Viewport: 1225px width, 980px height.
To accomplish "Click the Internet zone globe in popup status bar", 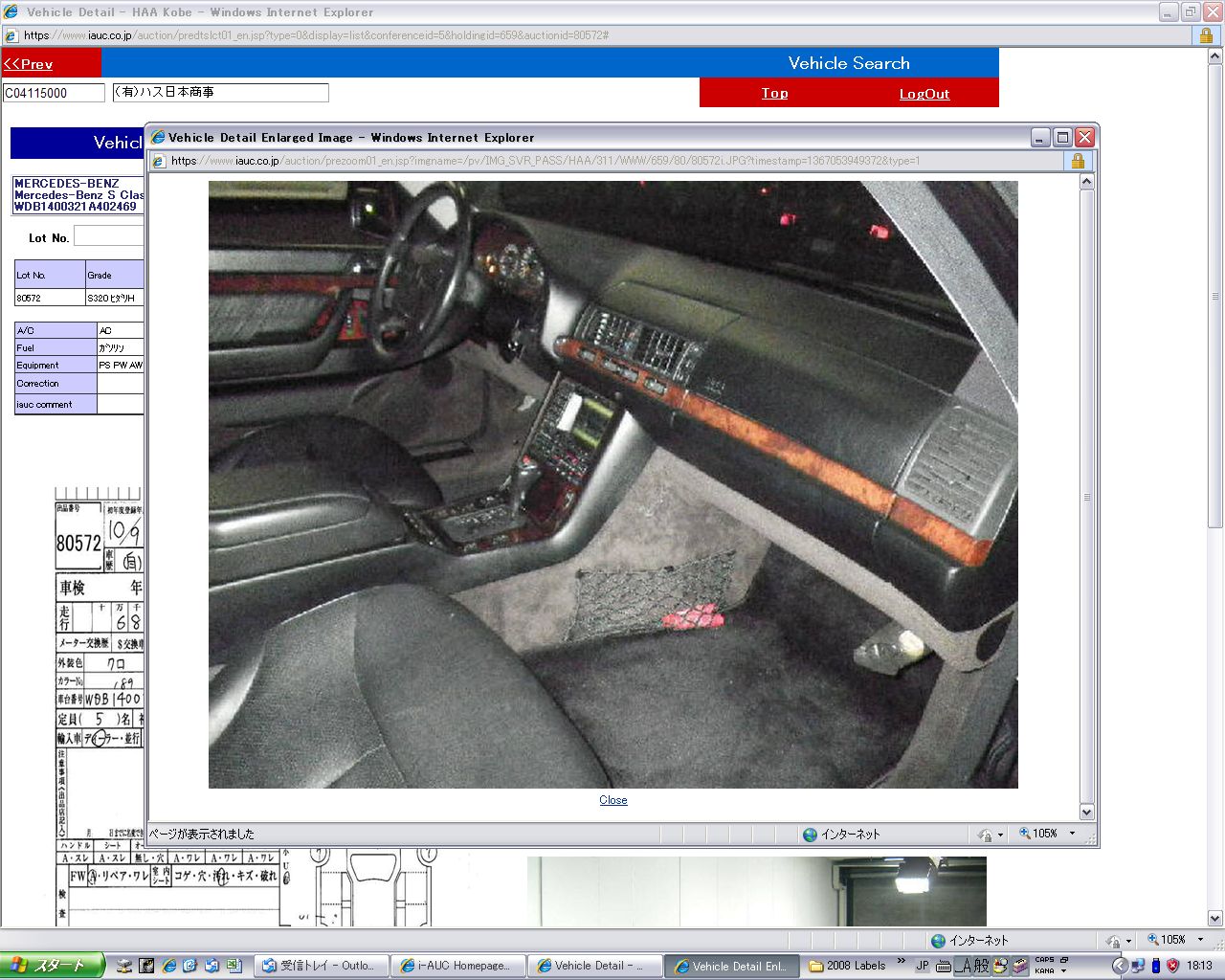I will pos(811,835).
